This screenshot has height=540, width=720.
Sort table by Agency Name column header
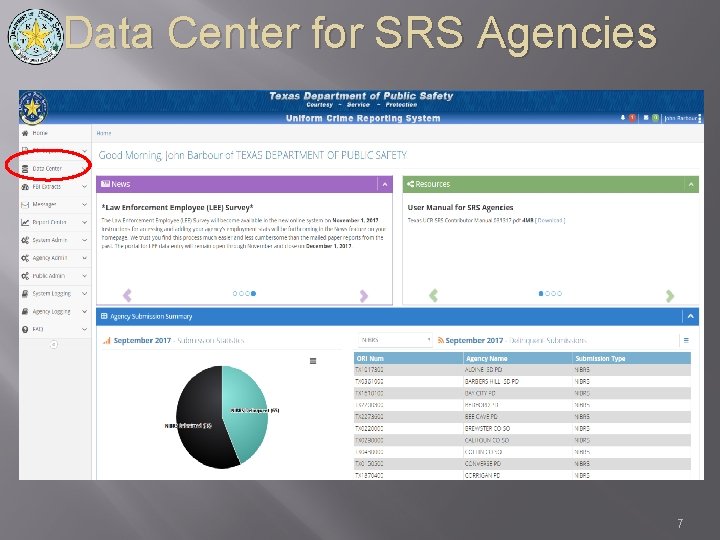(518, 358)
